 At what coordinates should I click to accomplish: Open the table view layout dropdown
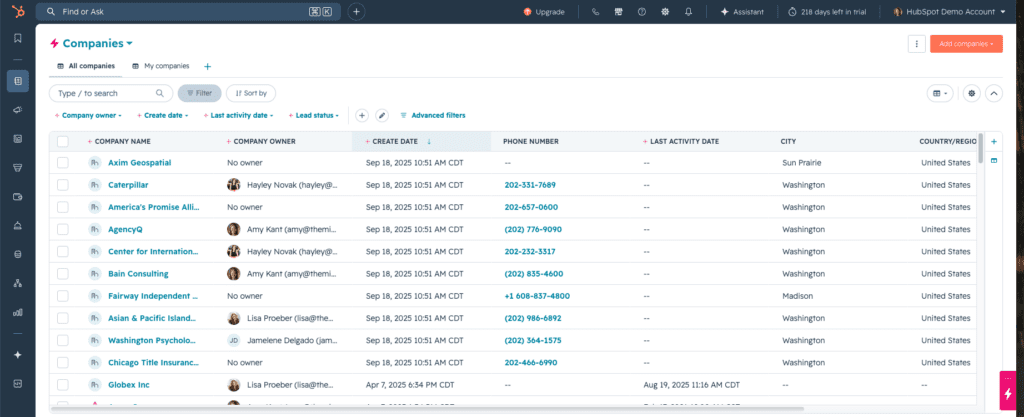tap(940, 93)
